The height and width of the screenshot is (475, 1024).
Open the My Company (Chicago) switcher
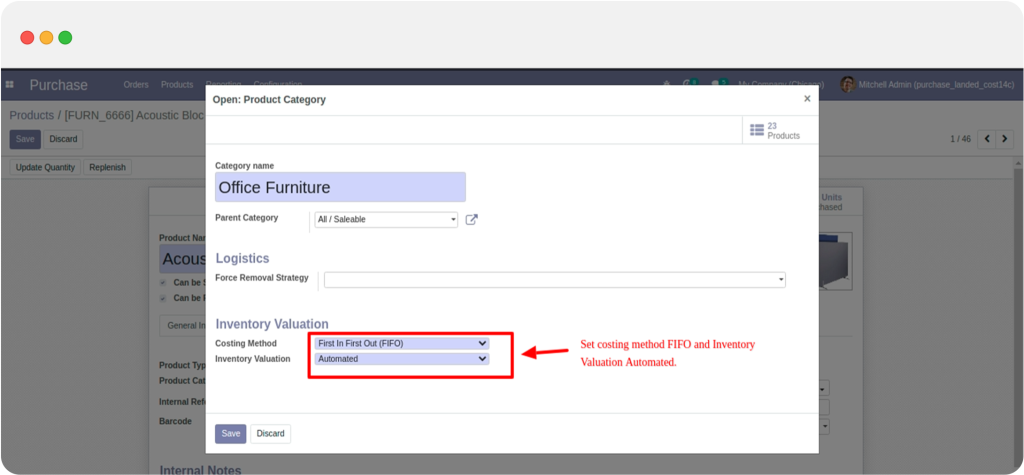781,85
